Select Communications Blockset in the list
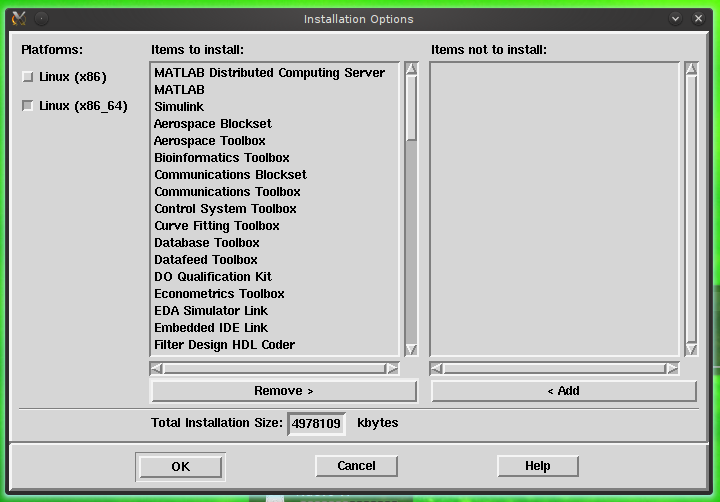Viewport: 720px width, 502px height. point(274,175)
